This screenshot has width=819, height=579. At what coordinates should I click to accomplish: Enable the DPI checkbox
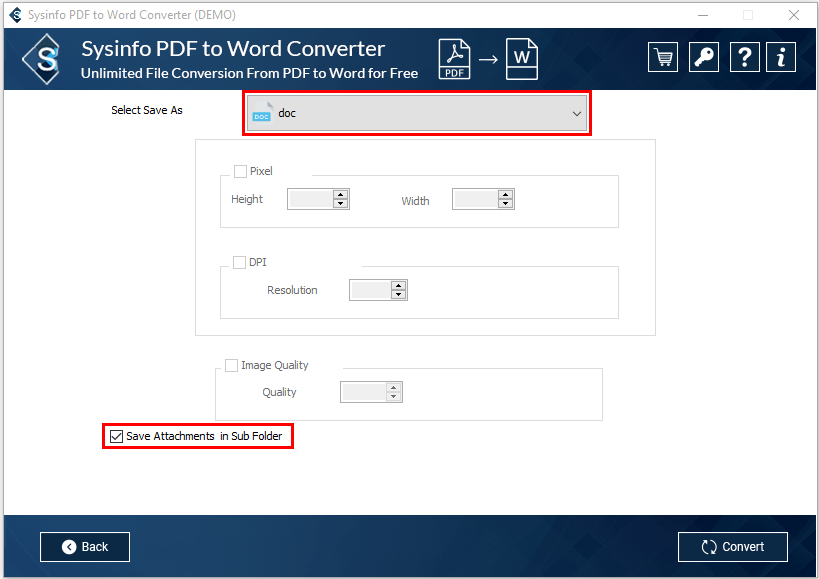click(x=239, y=262)
